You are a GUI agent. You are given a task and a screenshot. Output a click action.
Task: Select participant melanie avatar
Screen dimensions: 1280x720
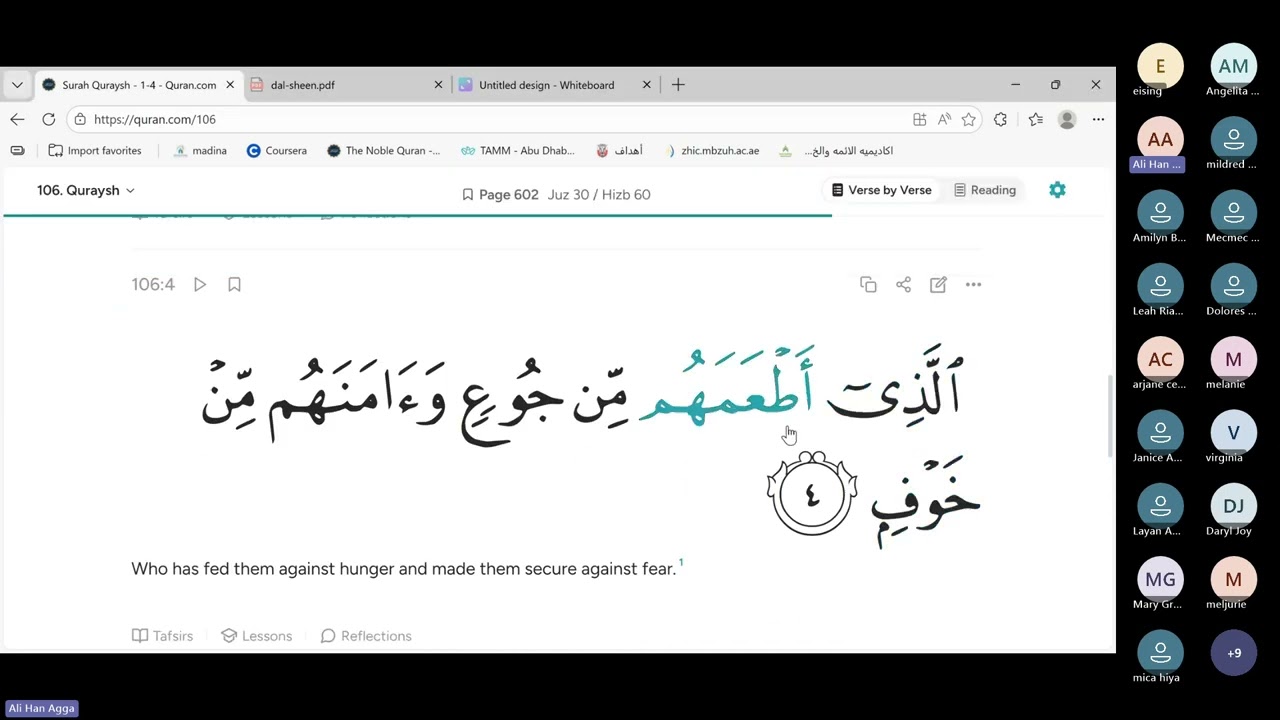click(1233, 359)
